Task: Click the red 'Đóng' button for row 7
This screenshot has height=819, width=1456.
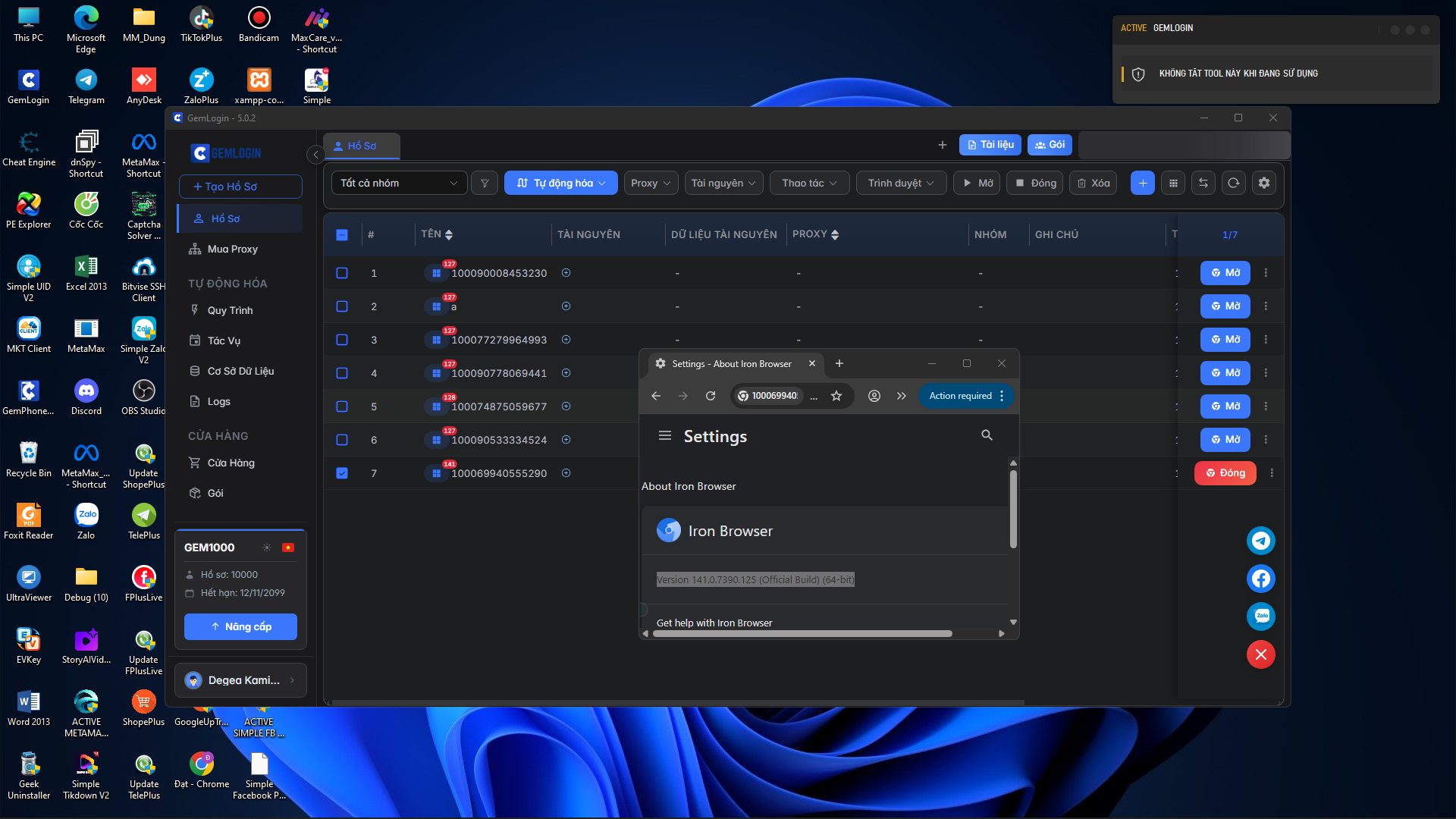Action: (x=1225, y=473)
